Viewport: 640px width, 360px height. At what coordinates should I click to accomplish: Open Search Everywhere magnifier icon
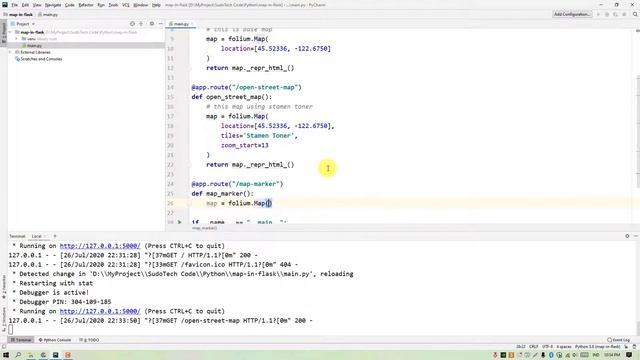pos(635,14)
